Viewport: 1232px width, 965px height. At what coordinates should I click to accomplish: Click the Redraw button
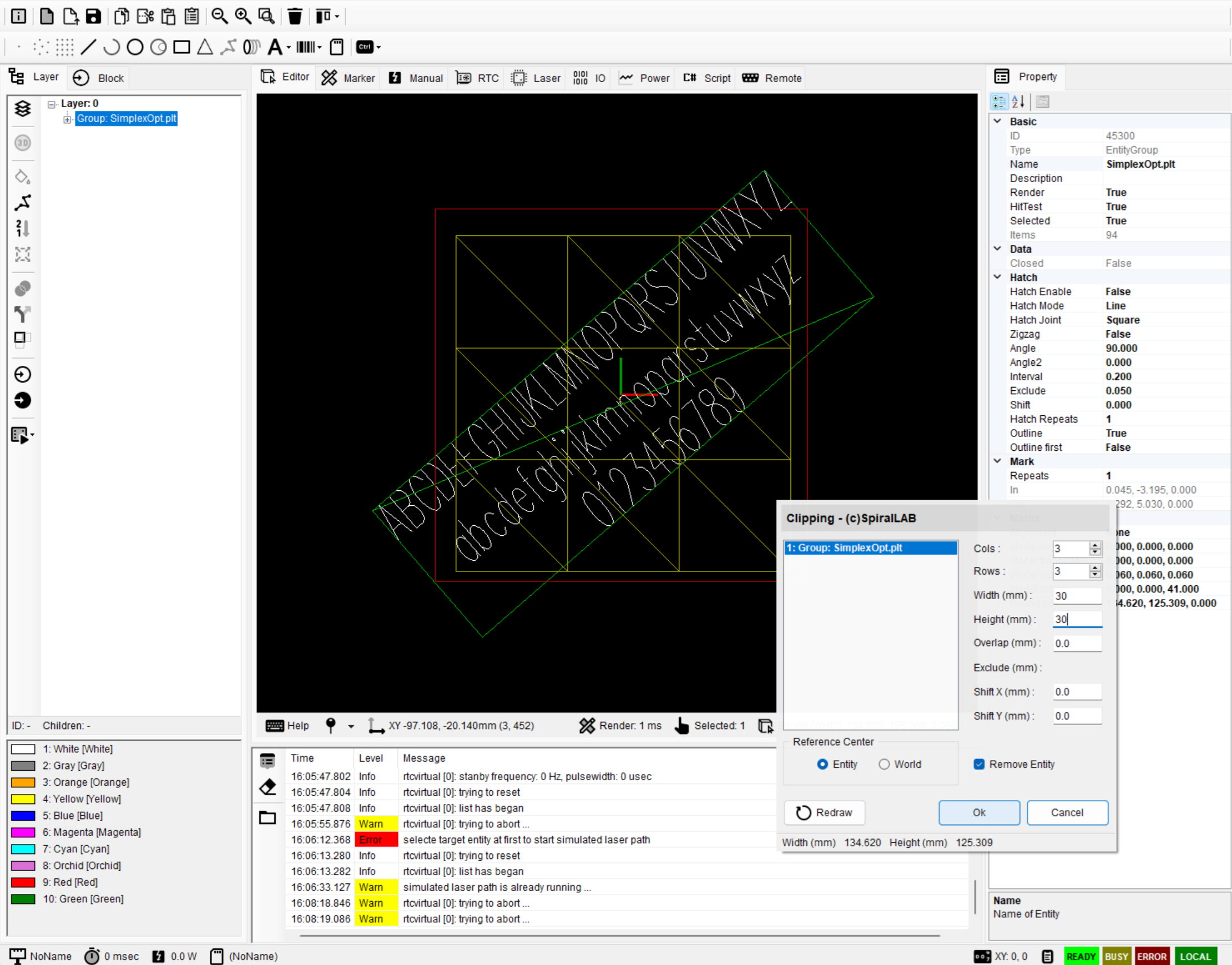[824, 812]
